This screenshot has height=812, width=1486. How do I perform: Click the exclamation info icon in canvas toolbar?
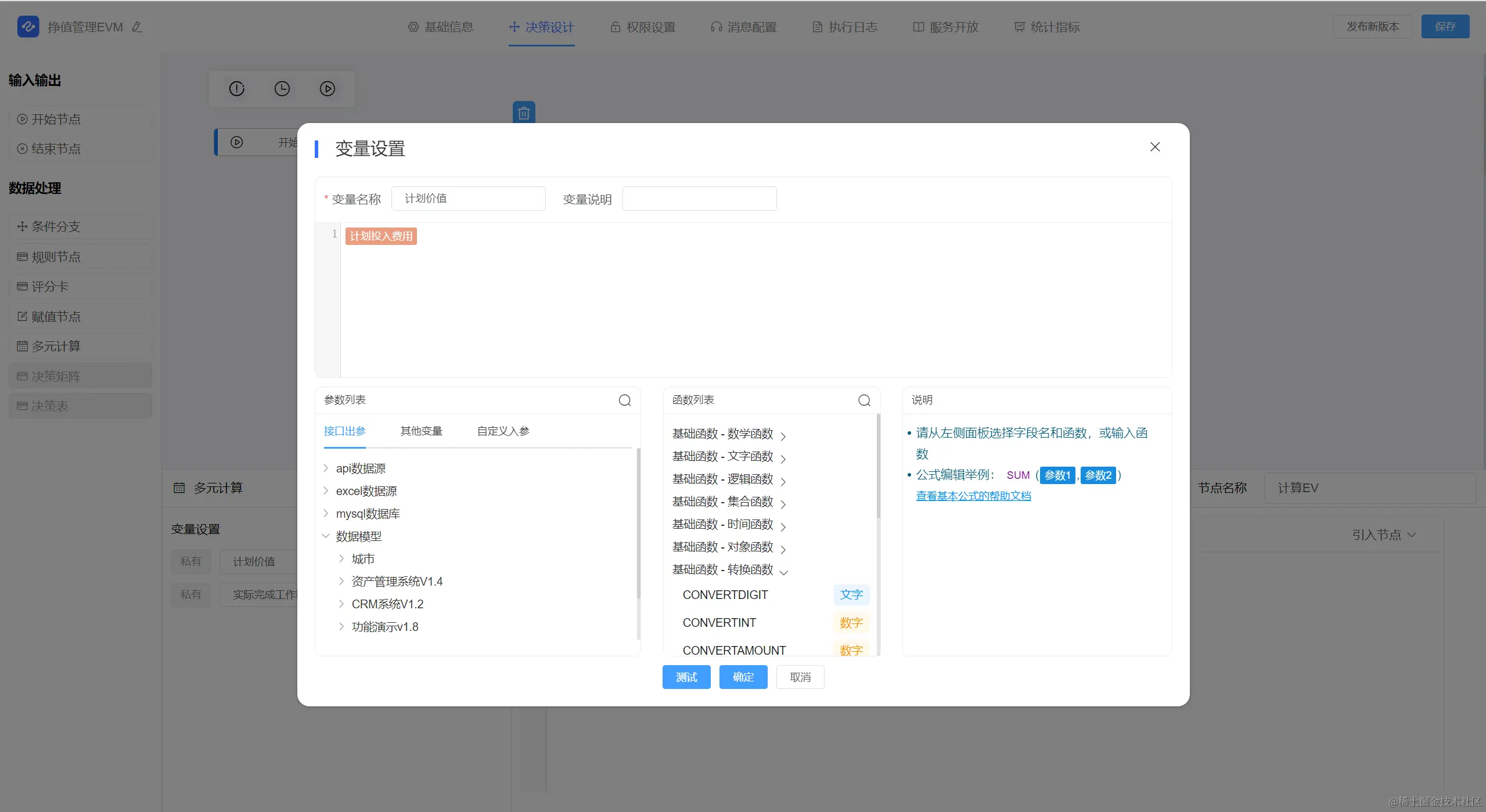pyautogui.click(x=237, y=89)
